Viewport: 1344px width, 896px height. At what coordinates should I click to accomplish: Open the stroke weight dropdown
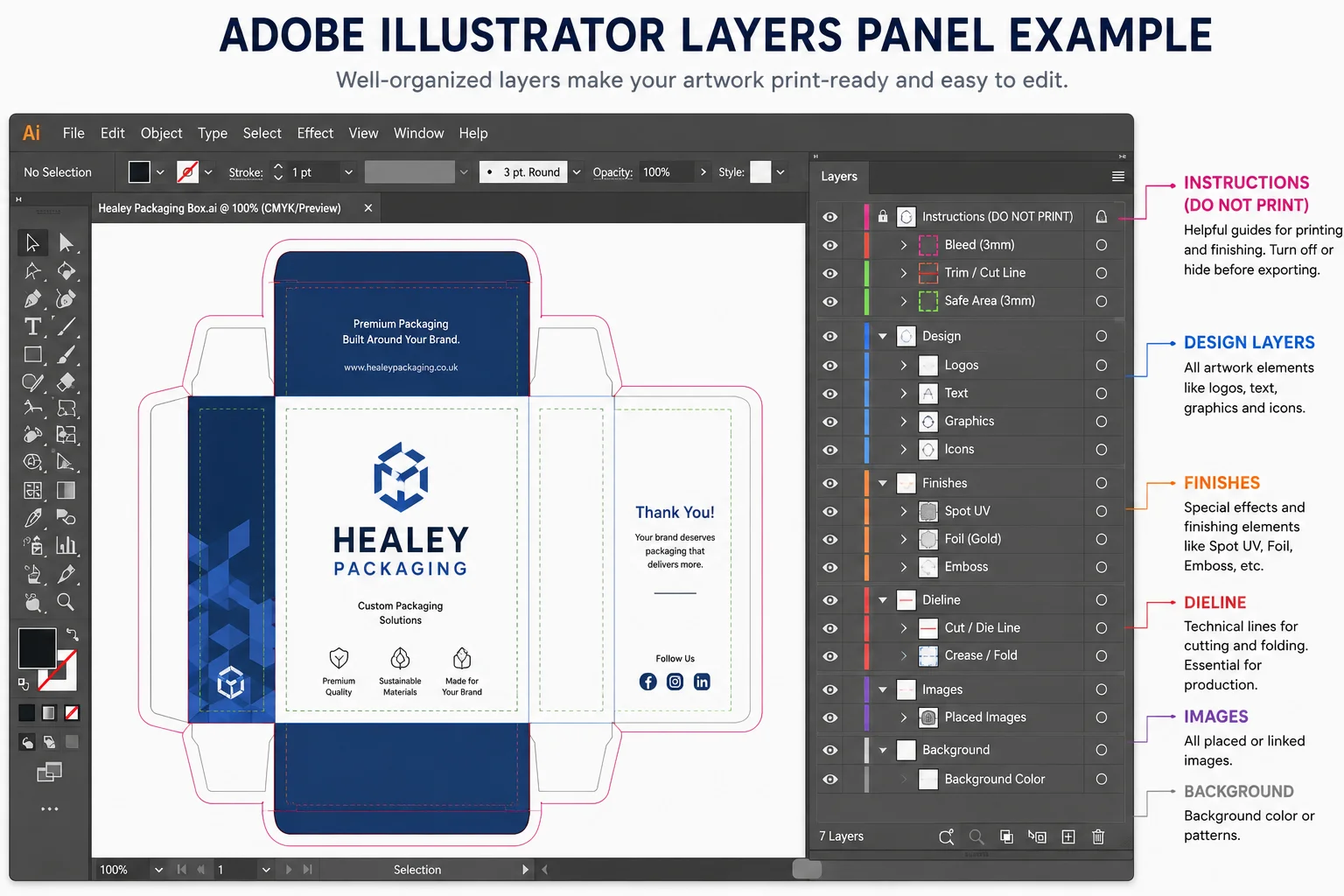[348, 172]
